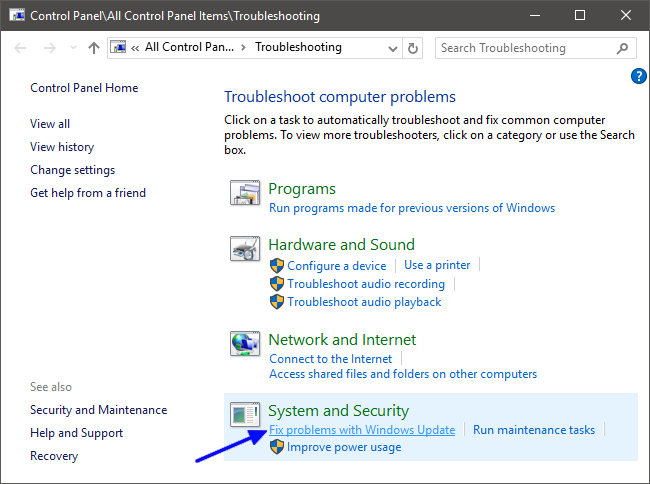The width and height of the screenshot is (650, 484).
Task: Minimize the Troubleshooting window
Action: [x=535, y=15]
